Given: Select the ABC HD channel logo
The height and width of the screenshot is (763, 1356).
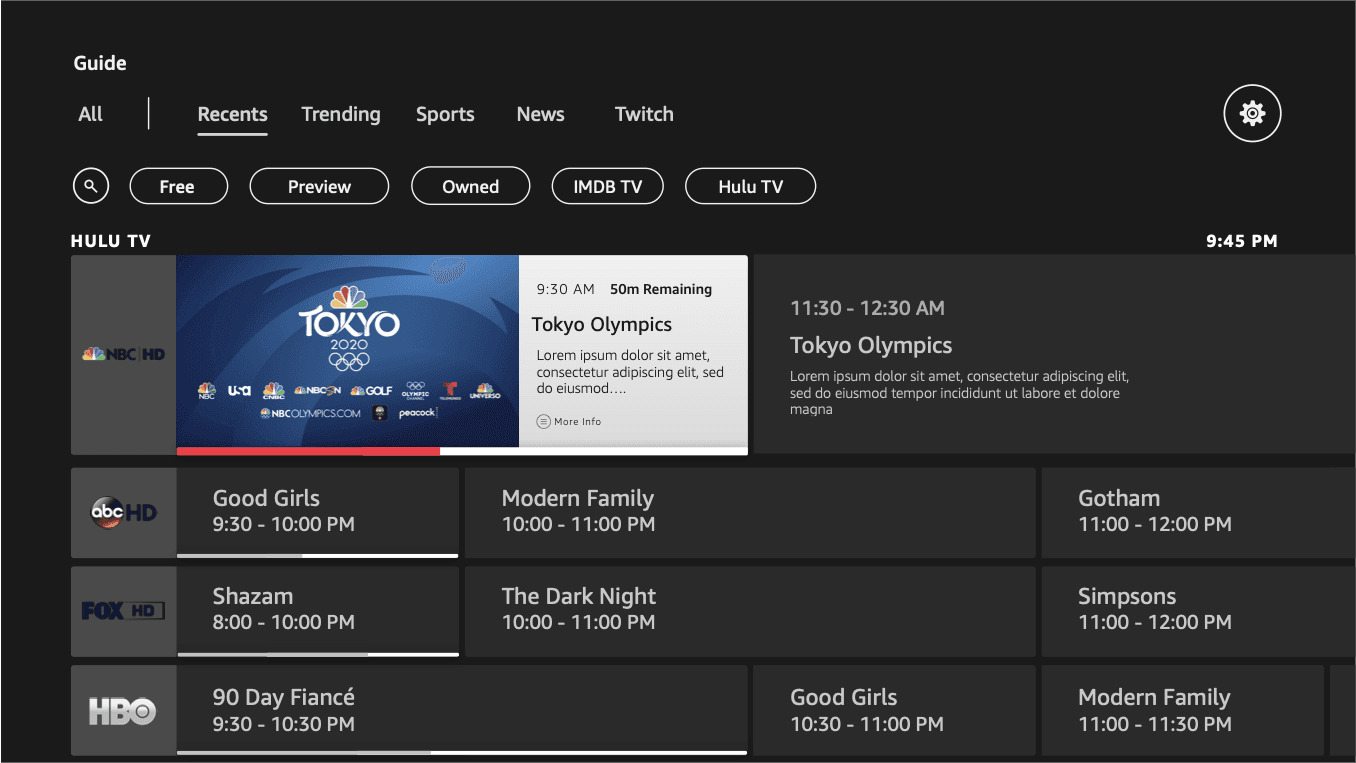Looking at the screenshot, I should coord(124,513).
